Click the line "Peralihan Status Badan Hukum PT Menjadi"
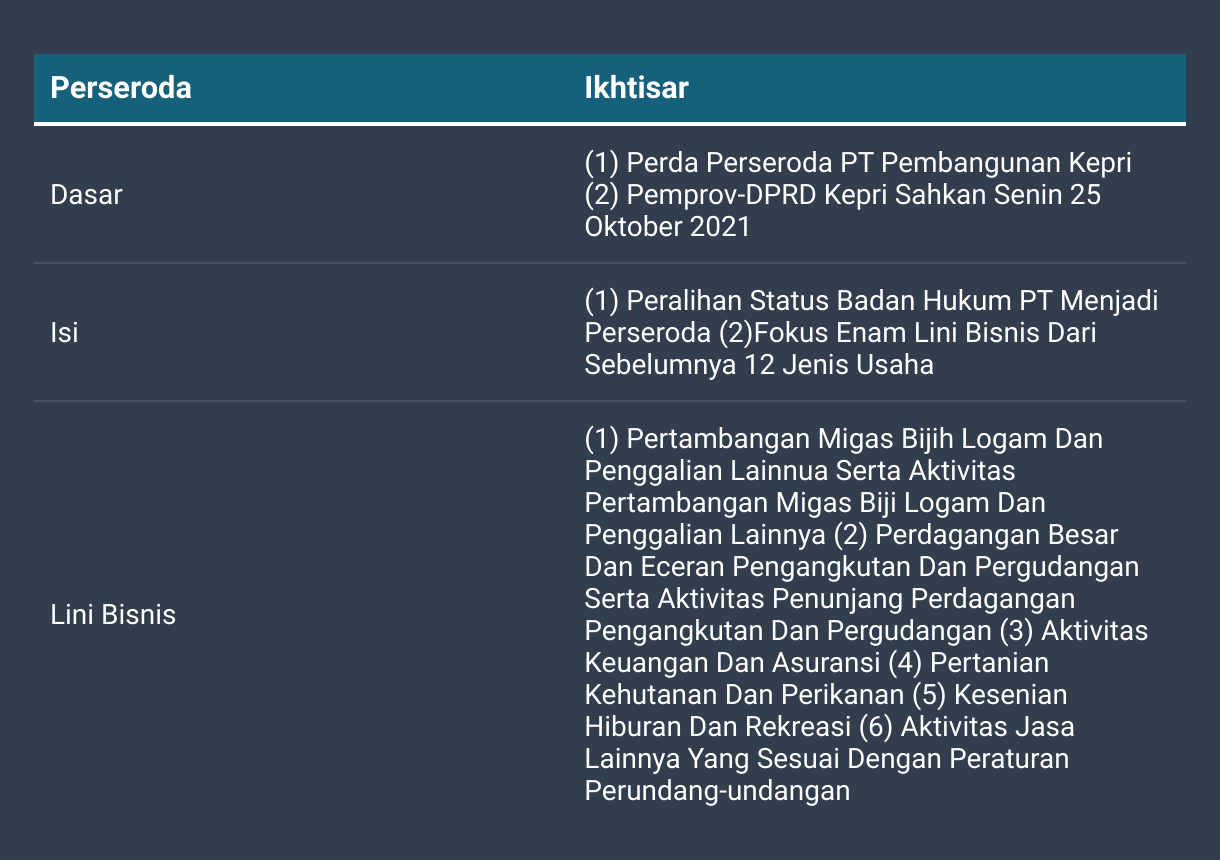This screenshot has width=1220, height=860. click(892, 300)
